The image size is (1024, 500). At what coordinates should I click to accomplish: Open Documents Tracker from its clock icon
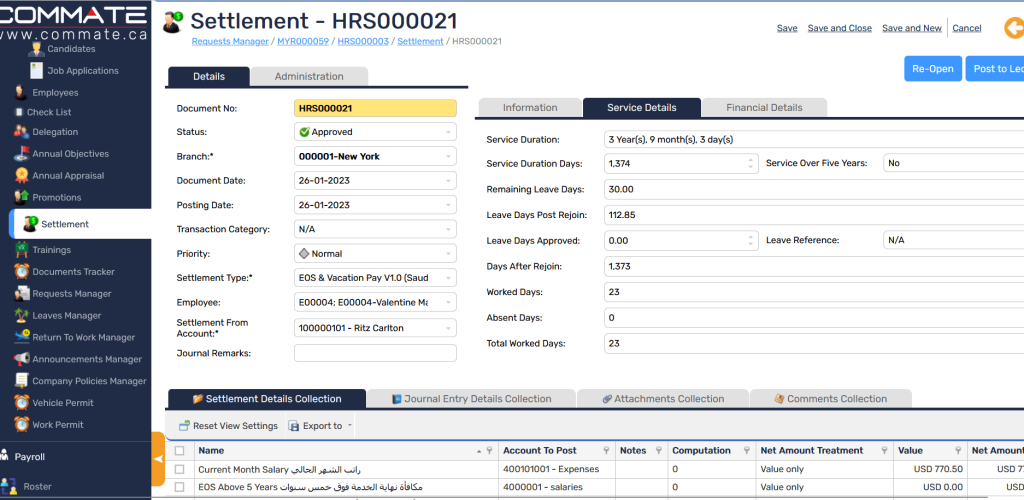(21, 272)
